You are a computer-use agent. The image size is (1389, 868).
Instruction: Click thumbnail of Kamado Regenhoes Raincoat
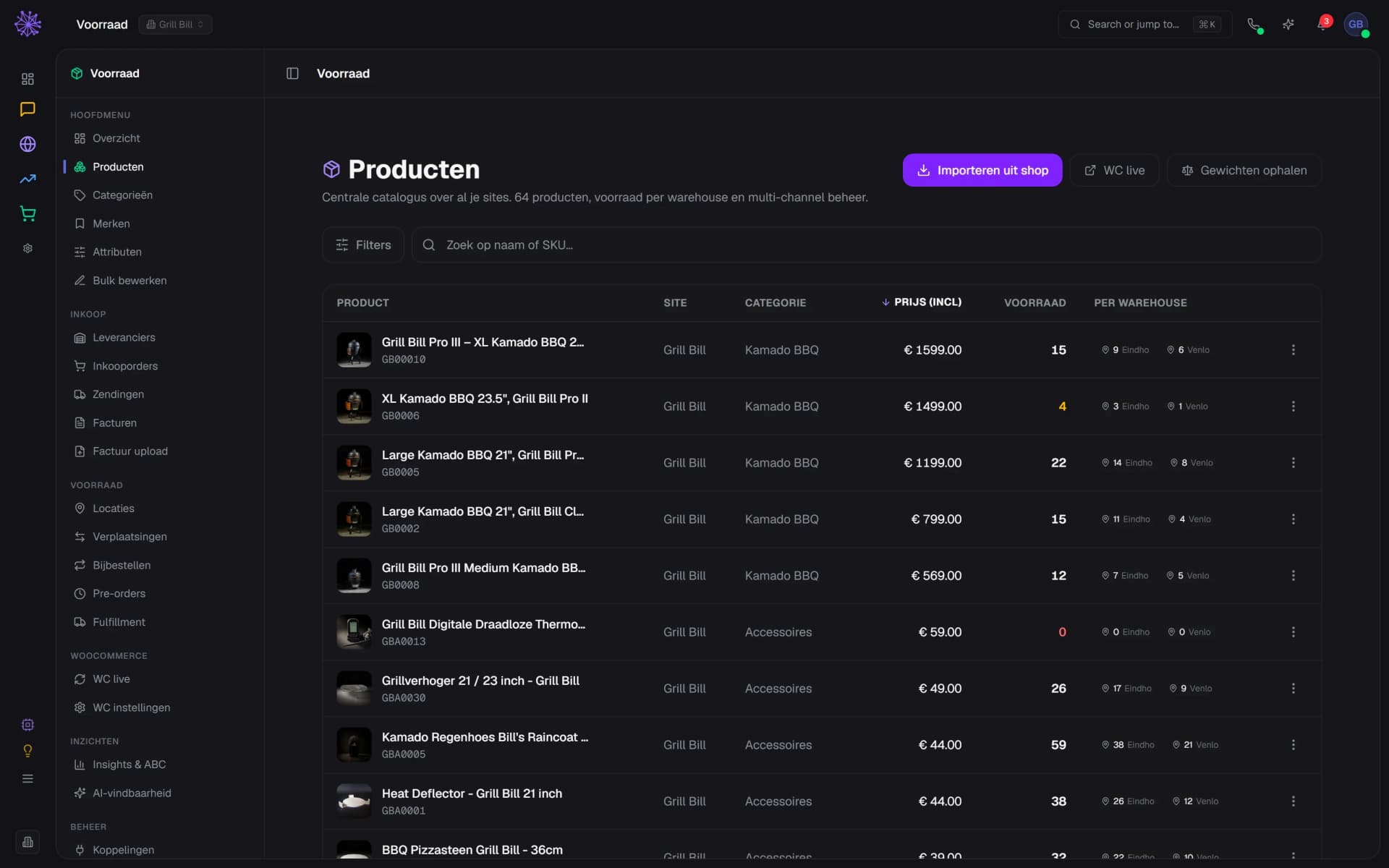[354, 745]
